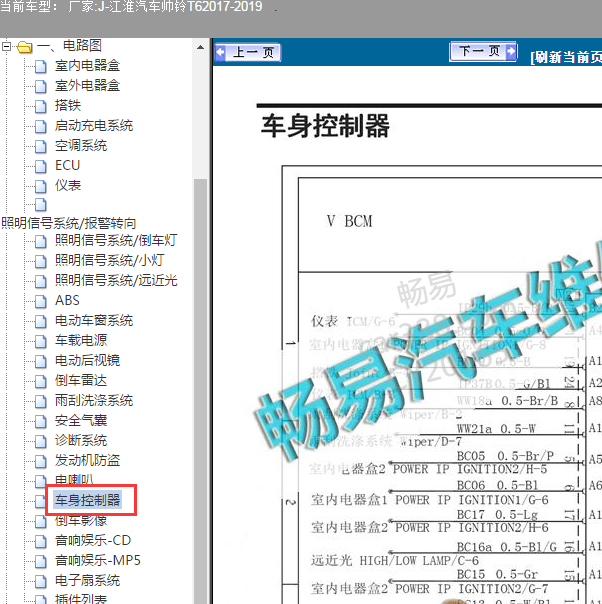Select the 搭铁 tree entry

click(x=68, y=106)
